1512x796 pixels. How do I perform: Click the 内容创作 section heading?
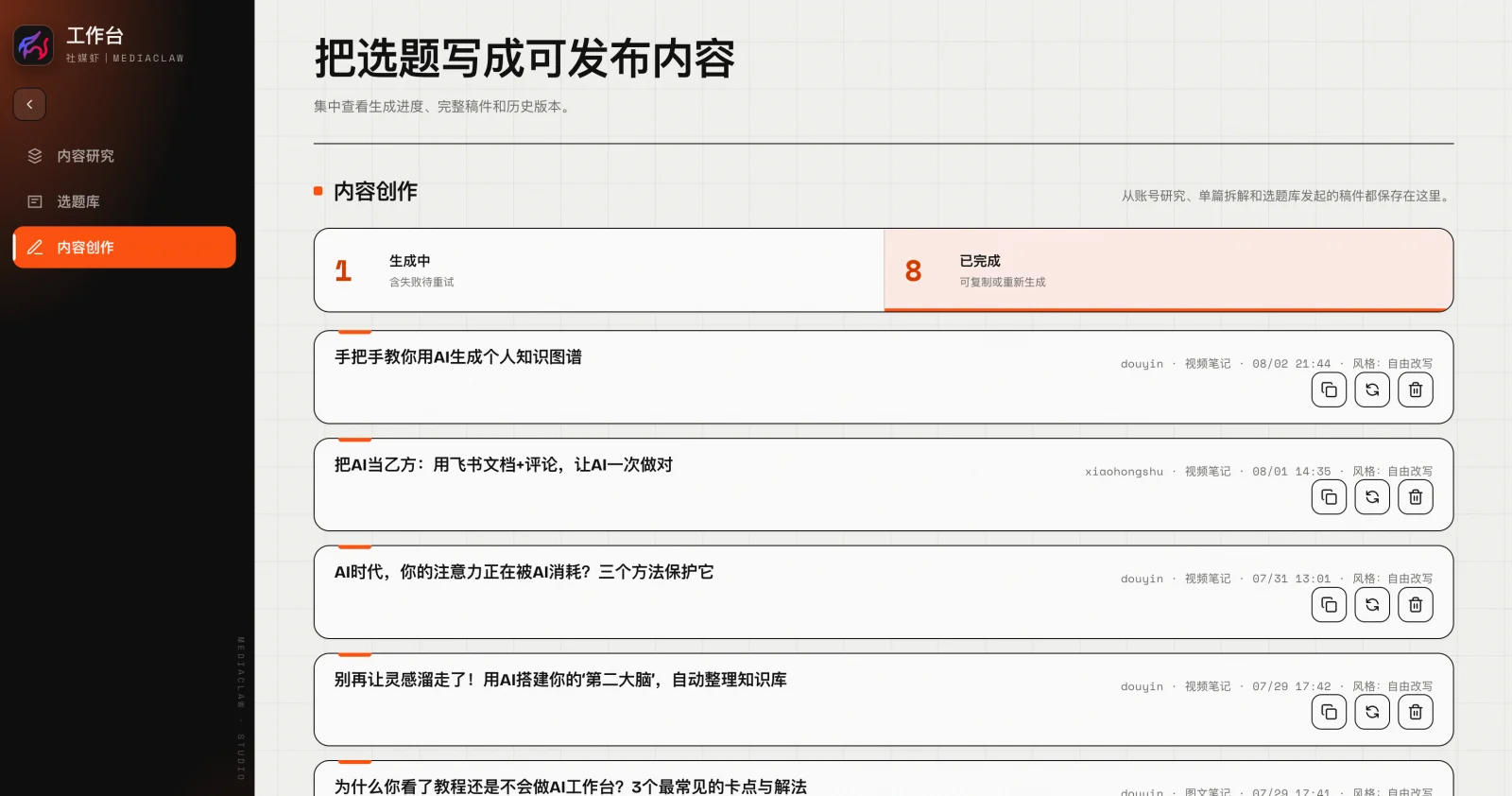coord(375,191)
